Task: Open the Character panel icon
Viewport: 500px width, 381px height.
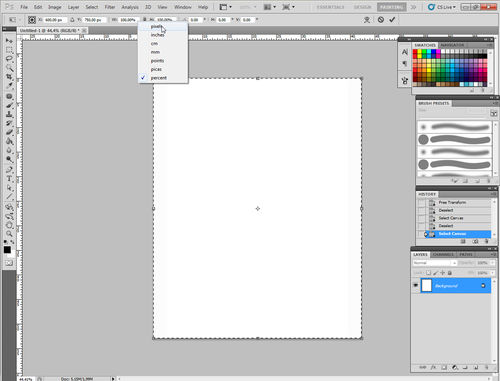Action: (405, 52)
